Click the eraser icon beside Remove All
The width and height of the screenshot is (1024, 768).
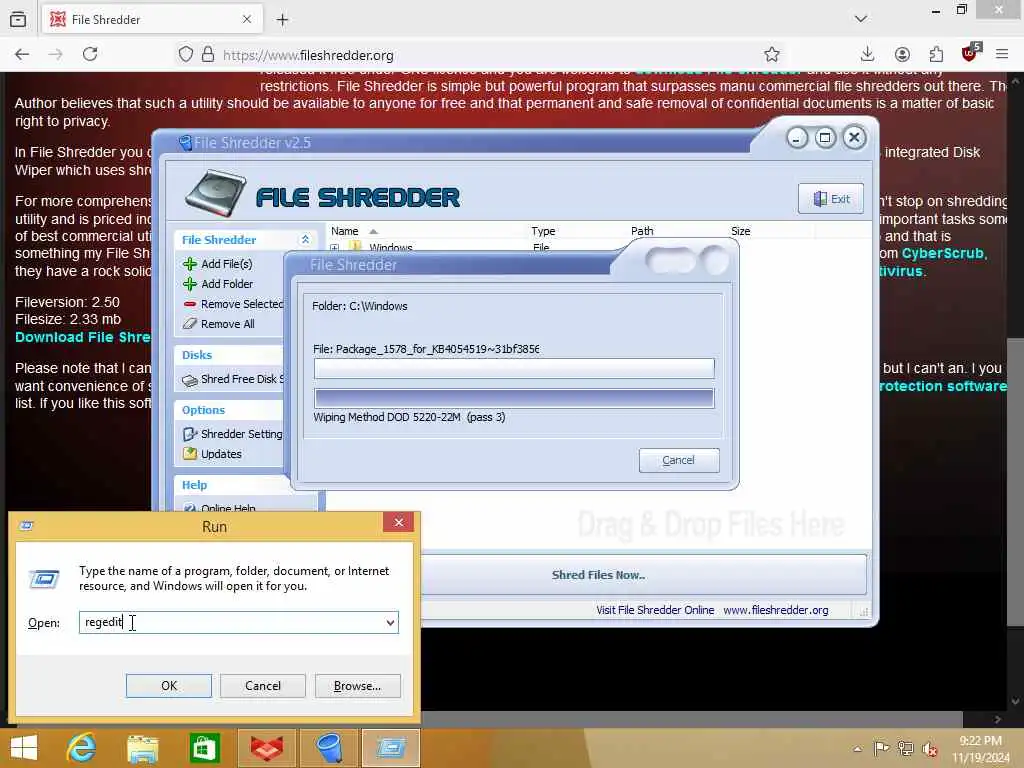tap(190, 324)
